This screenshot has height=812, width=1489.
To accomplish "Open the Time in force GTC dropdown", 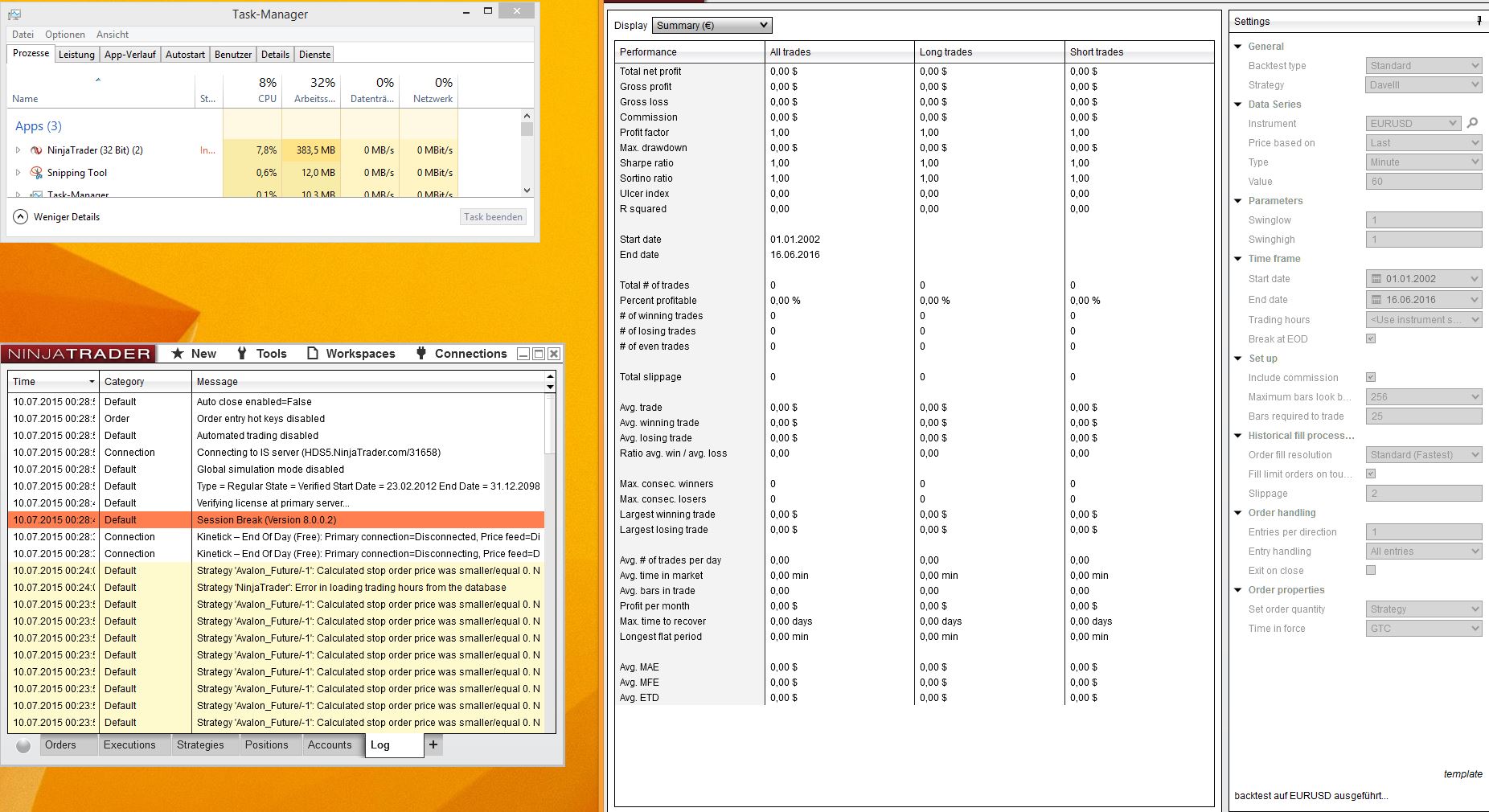I will click(x=1423, y=629).
